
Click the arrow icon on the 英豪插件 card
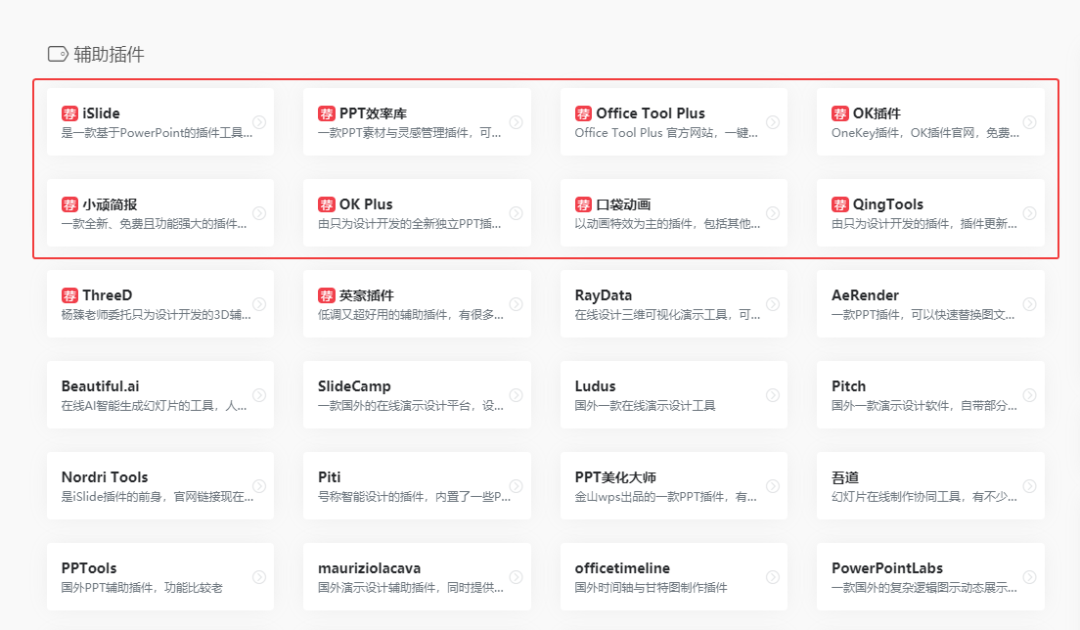pyautogui.click(x=516, y=304)
